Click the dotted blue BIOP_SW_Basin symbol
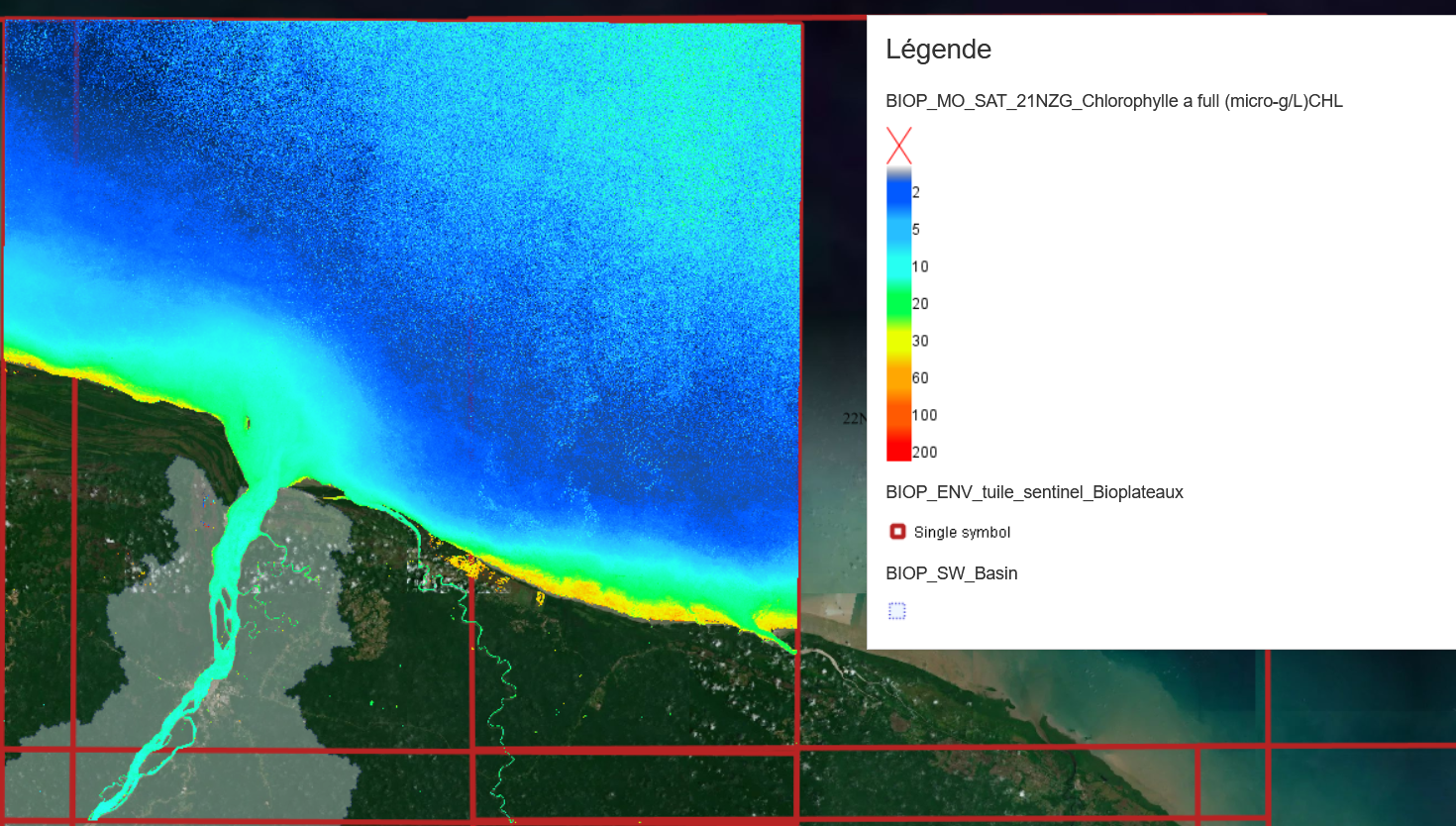 tap(897, 611)
